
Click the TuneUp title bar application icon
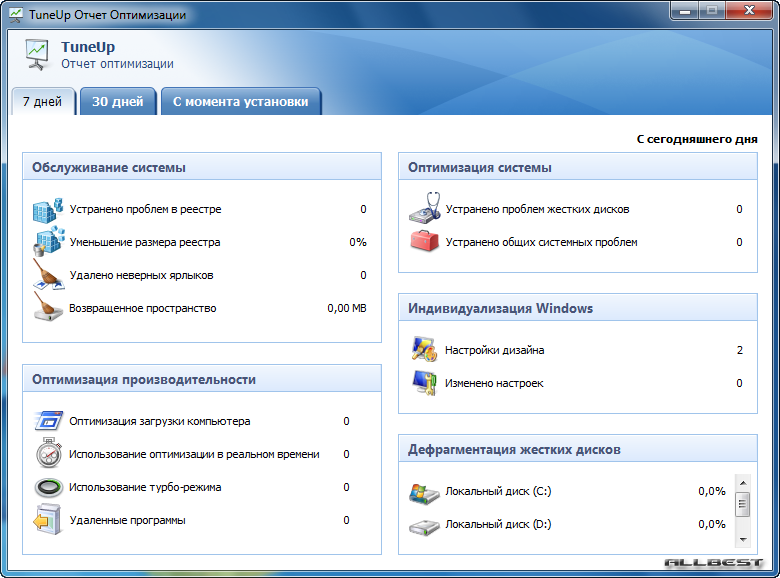click(16, 14)
